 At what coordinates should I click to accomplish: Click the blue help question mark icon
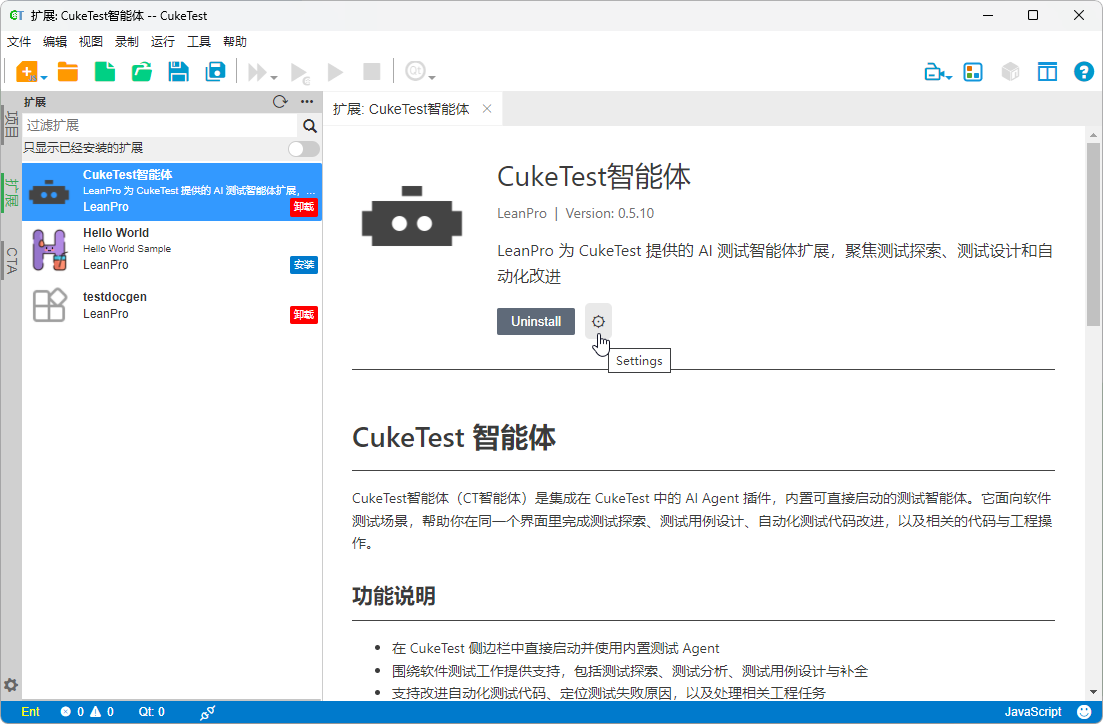pos(1083,72)
